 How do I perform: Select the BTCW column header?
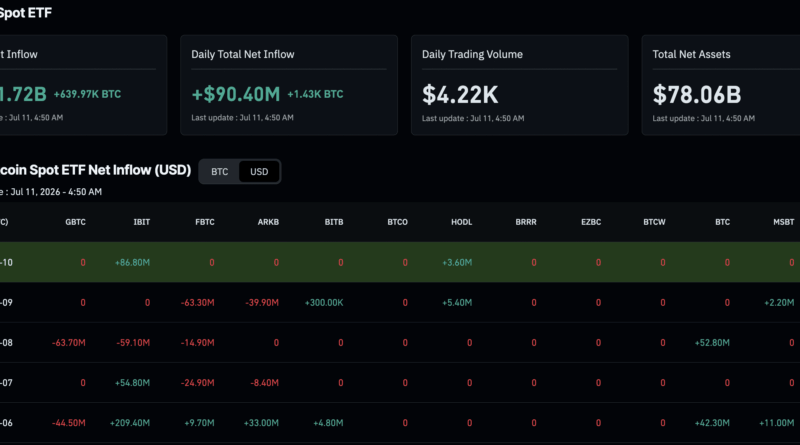point(655,222)
